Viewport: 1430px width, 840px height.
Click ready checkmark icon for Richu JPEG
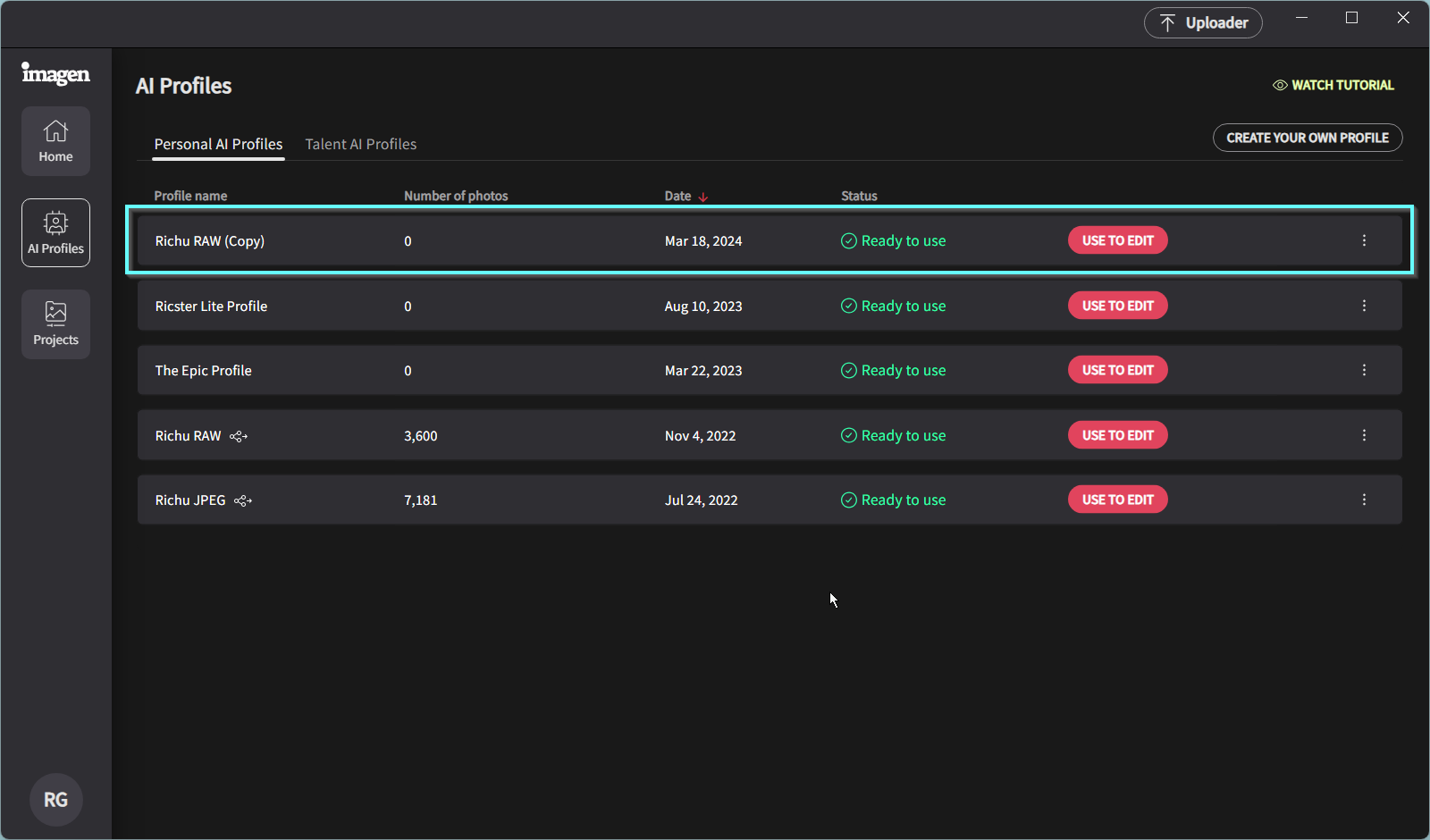point(849,500)
